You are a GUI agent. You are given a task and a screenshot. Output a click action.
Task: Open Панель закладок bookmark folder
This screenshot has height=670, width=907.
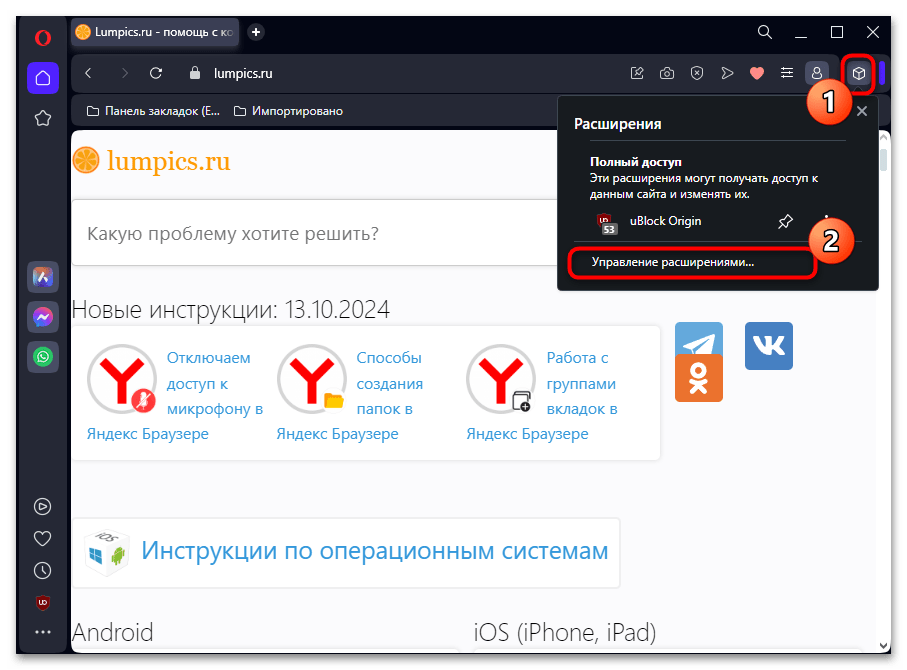click(x=153, y=111)
